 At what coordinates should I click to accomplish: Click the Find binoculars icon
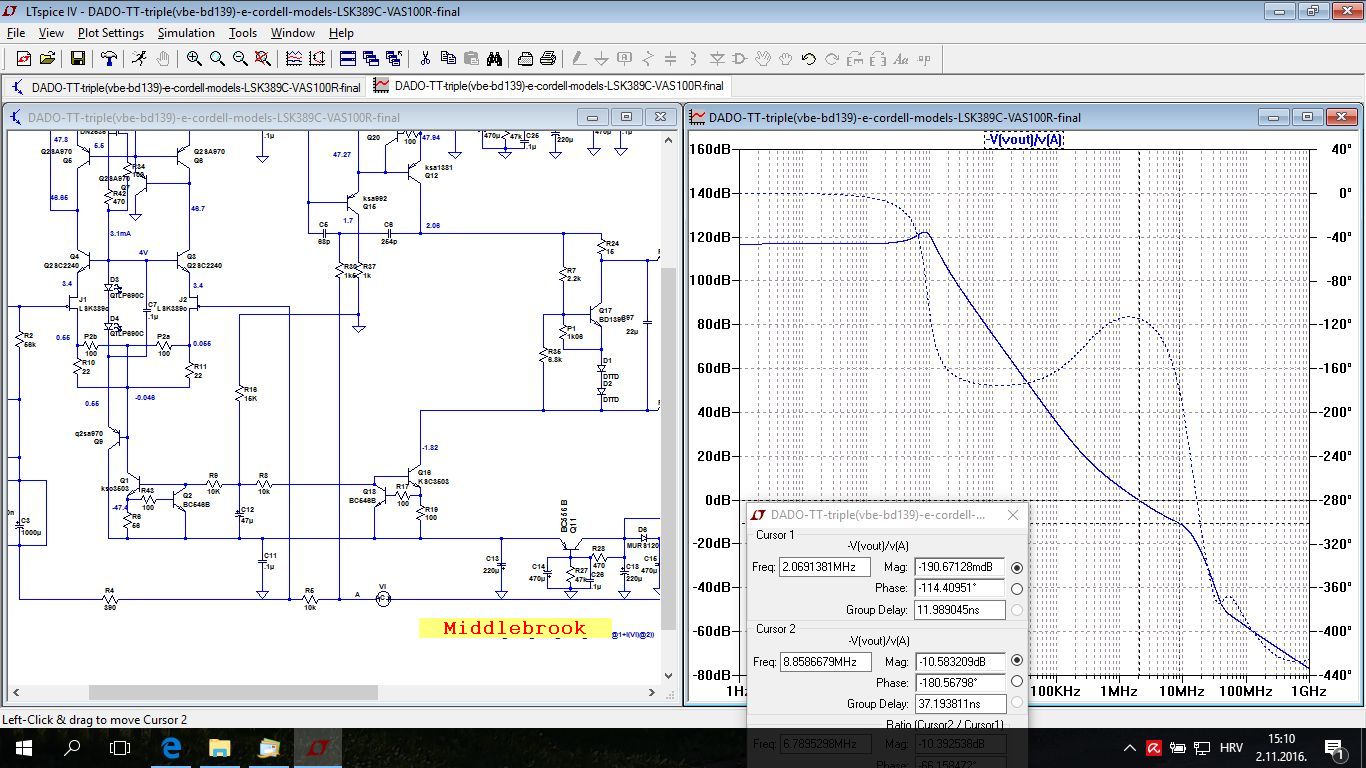[x=494, y=59]
